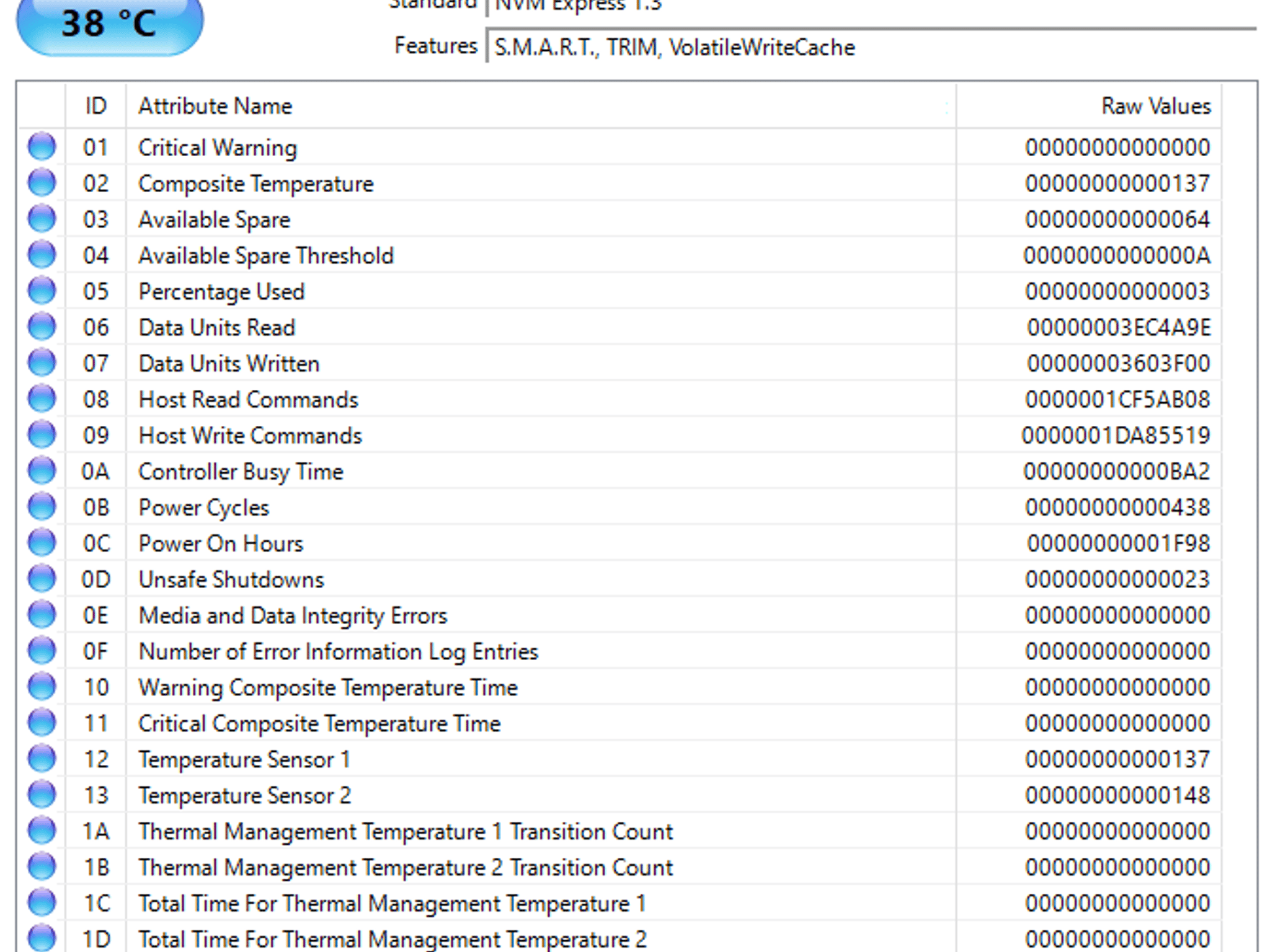
Task: Click the status orb for Available Spare
Action: coord(42,219)
